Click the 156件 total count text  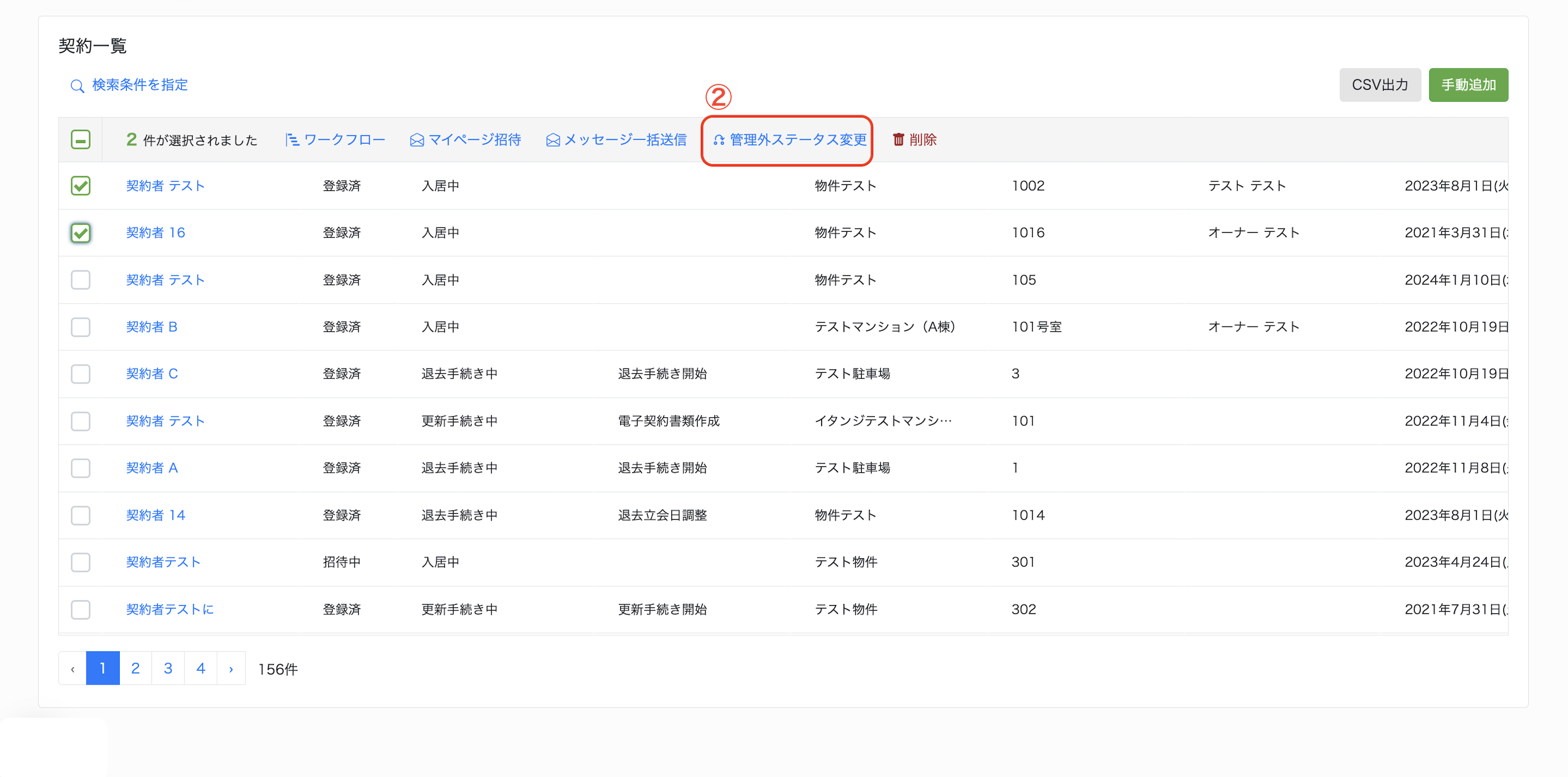[278, 669]
